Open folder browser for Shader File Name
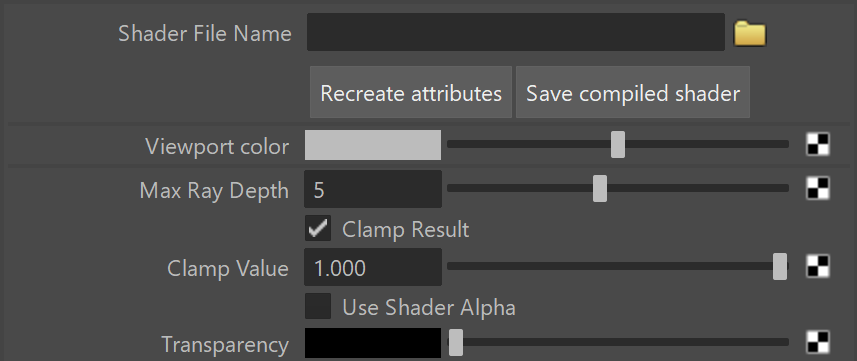Image resolution: width=857 pixels, height=361 pixels. point(749,33)
